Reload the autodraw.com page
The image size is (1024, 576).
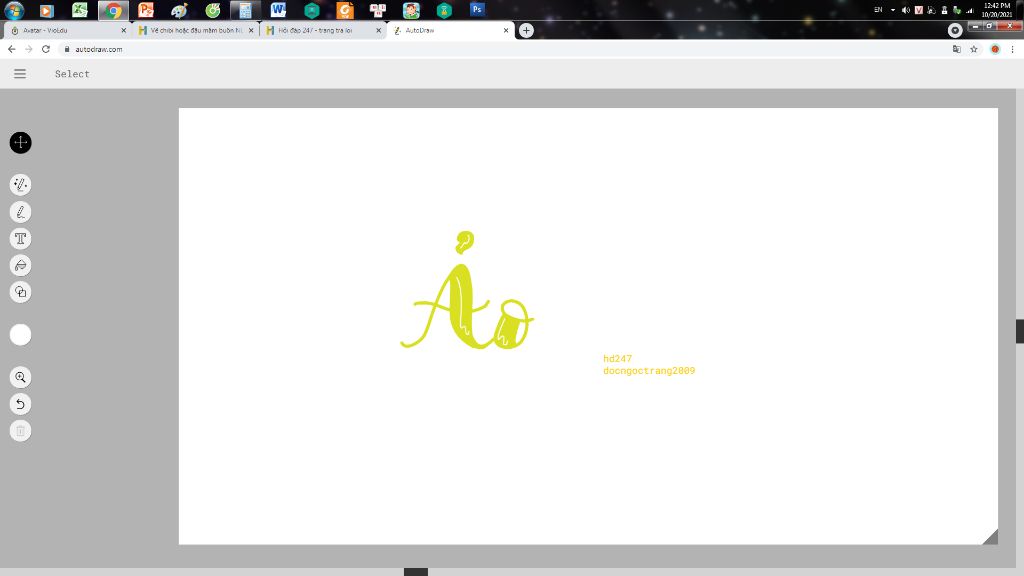(46, 49)
